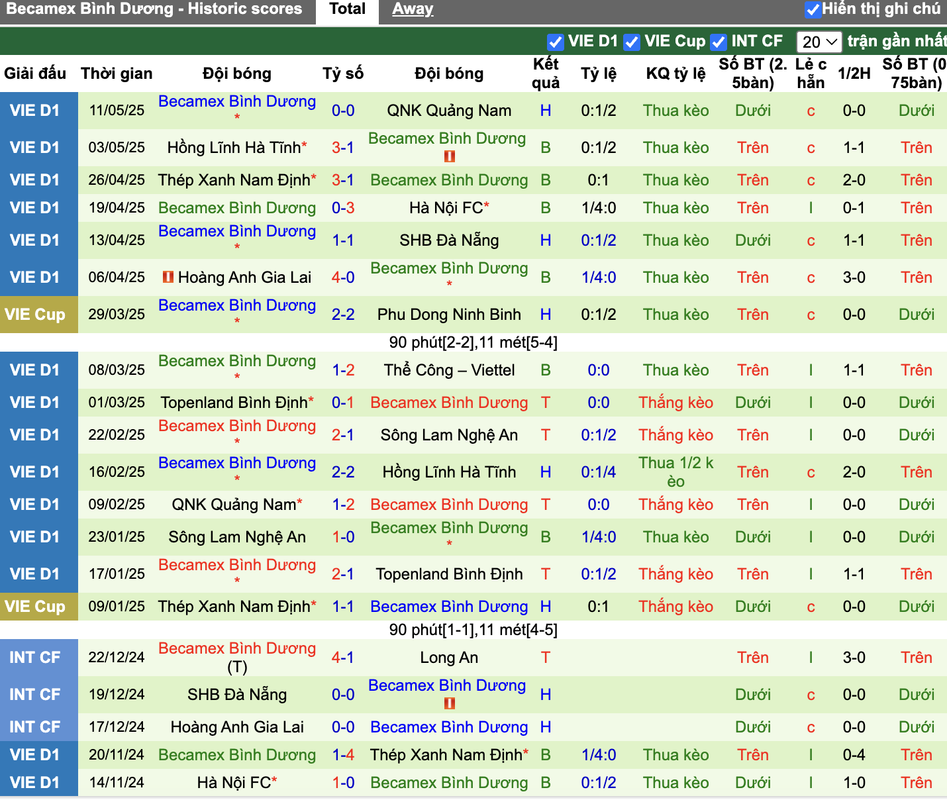This screenshot has width=947, height=800.
Task: Click the Becamex Bình Dương - Historic scores title
Action: [154, 9]
